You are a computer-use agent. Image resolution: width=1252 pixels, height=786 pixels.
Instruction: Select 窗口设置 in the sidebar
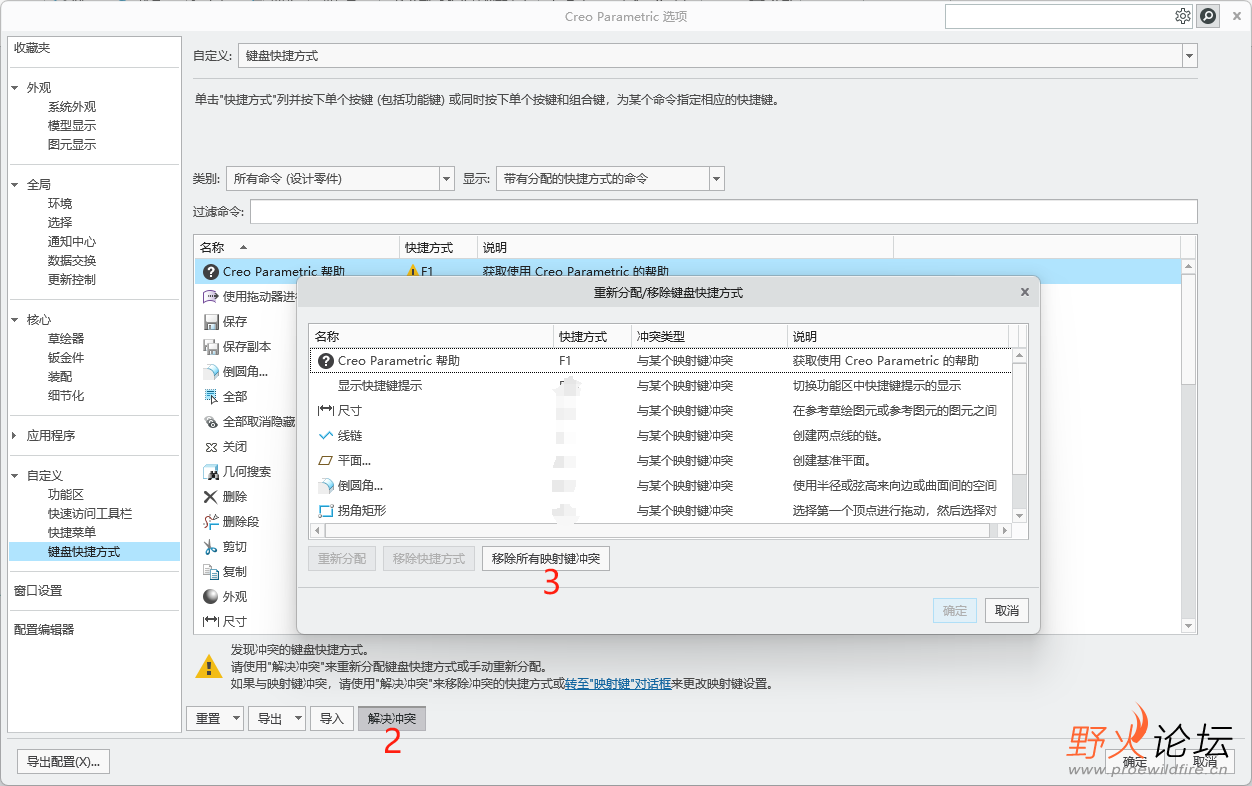tap(38, 591)
